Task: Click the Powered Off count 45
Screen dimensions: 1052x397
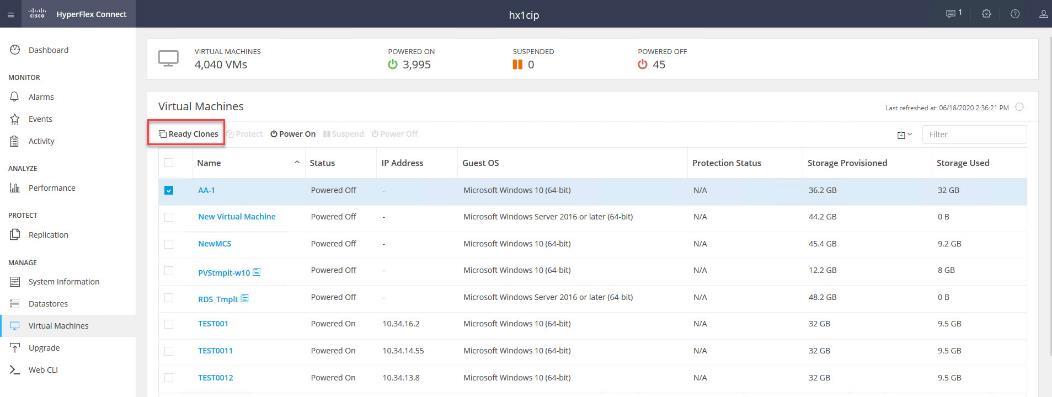Action: [659, 65]
